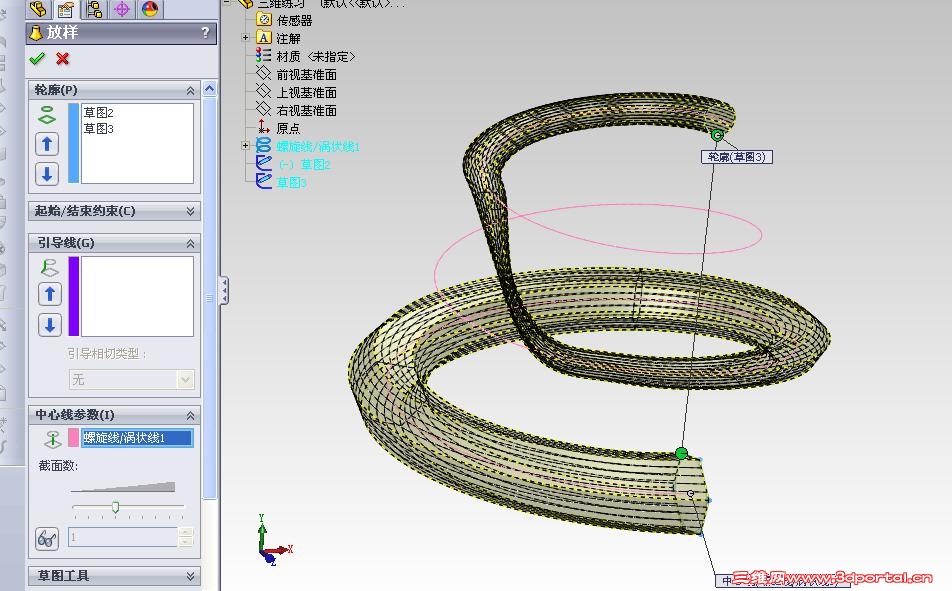Screen dimensions: 952x591
Task: Select 螺旋线/涡状线1 in centerline box
Action: [137, 438]
